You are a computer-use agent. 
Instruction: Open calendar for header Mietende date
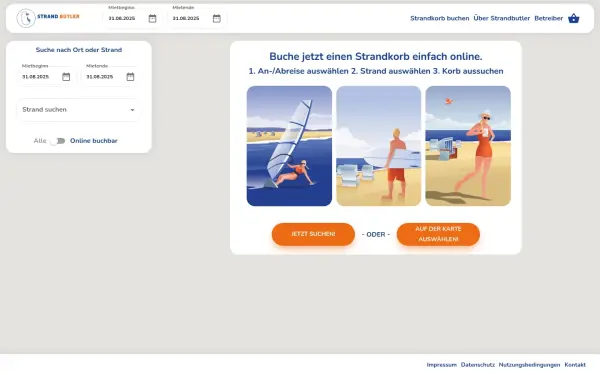(x=217, y=18)
